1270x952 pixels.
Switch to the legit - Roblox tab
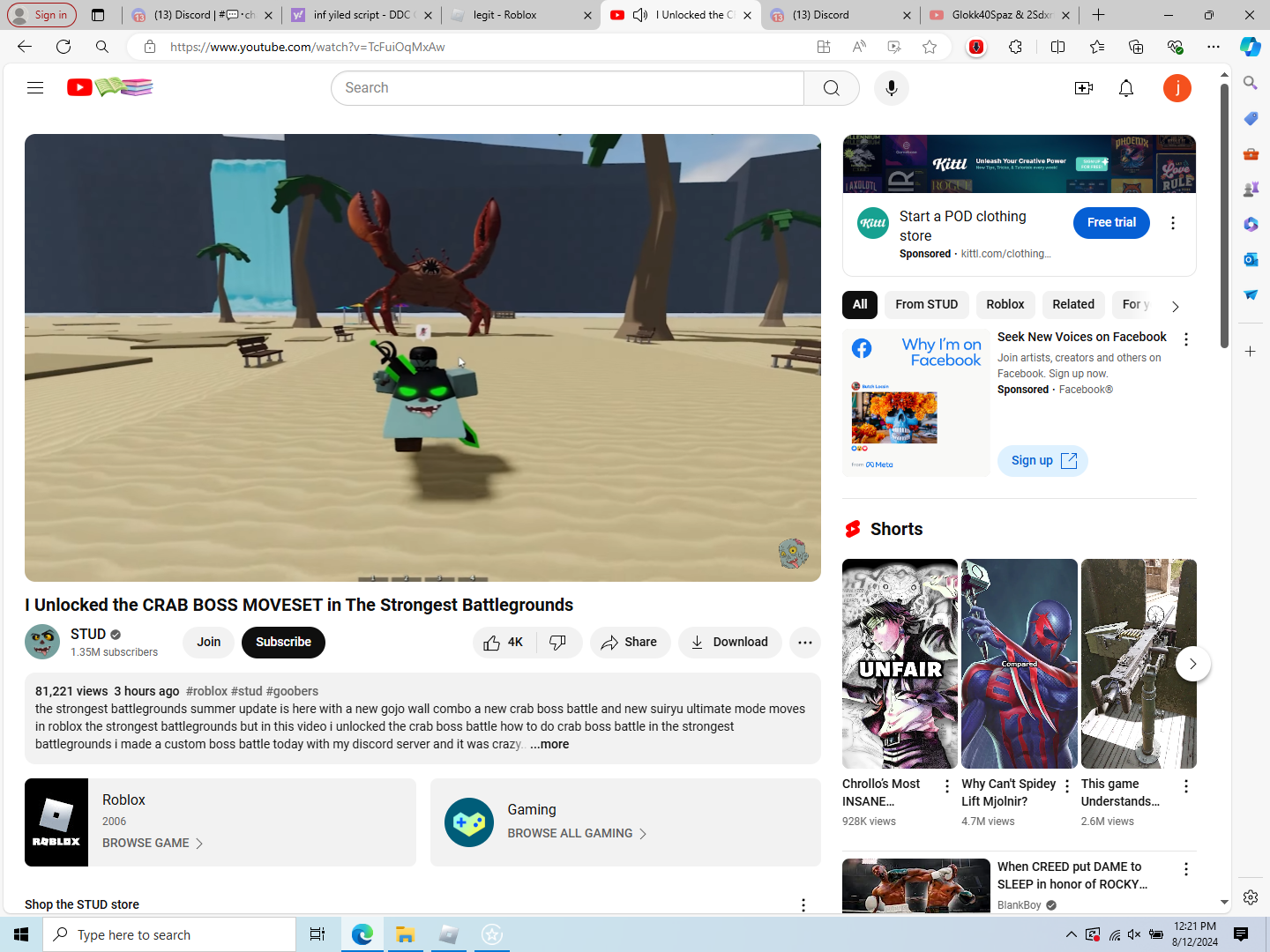point(519,15)
